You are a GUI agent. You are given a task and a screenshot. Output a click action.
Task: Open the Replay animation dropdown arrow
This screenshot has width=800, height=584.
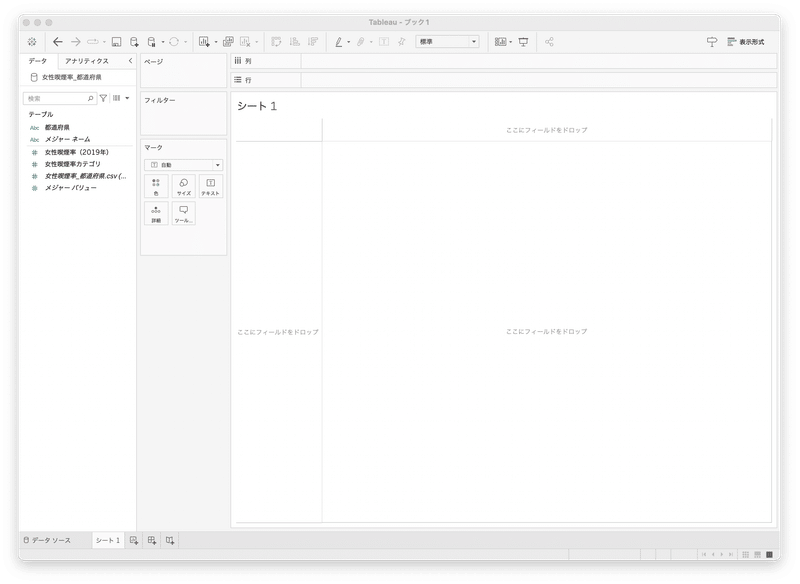104,42
